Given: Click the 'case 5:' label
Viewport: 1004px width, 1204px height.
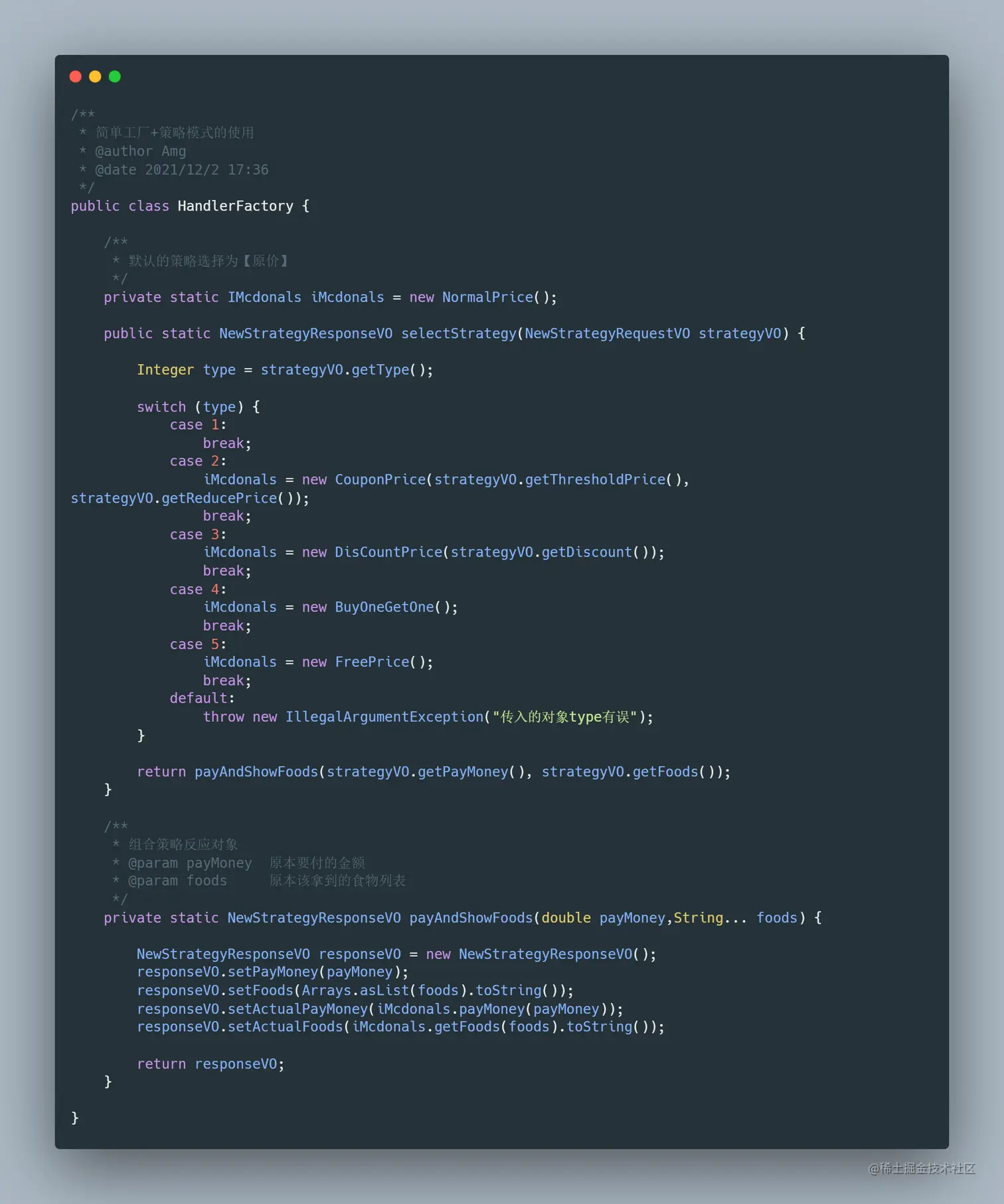Looking at the screenshot, I should [198, 644].
